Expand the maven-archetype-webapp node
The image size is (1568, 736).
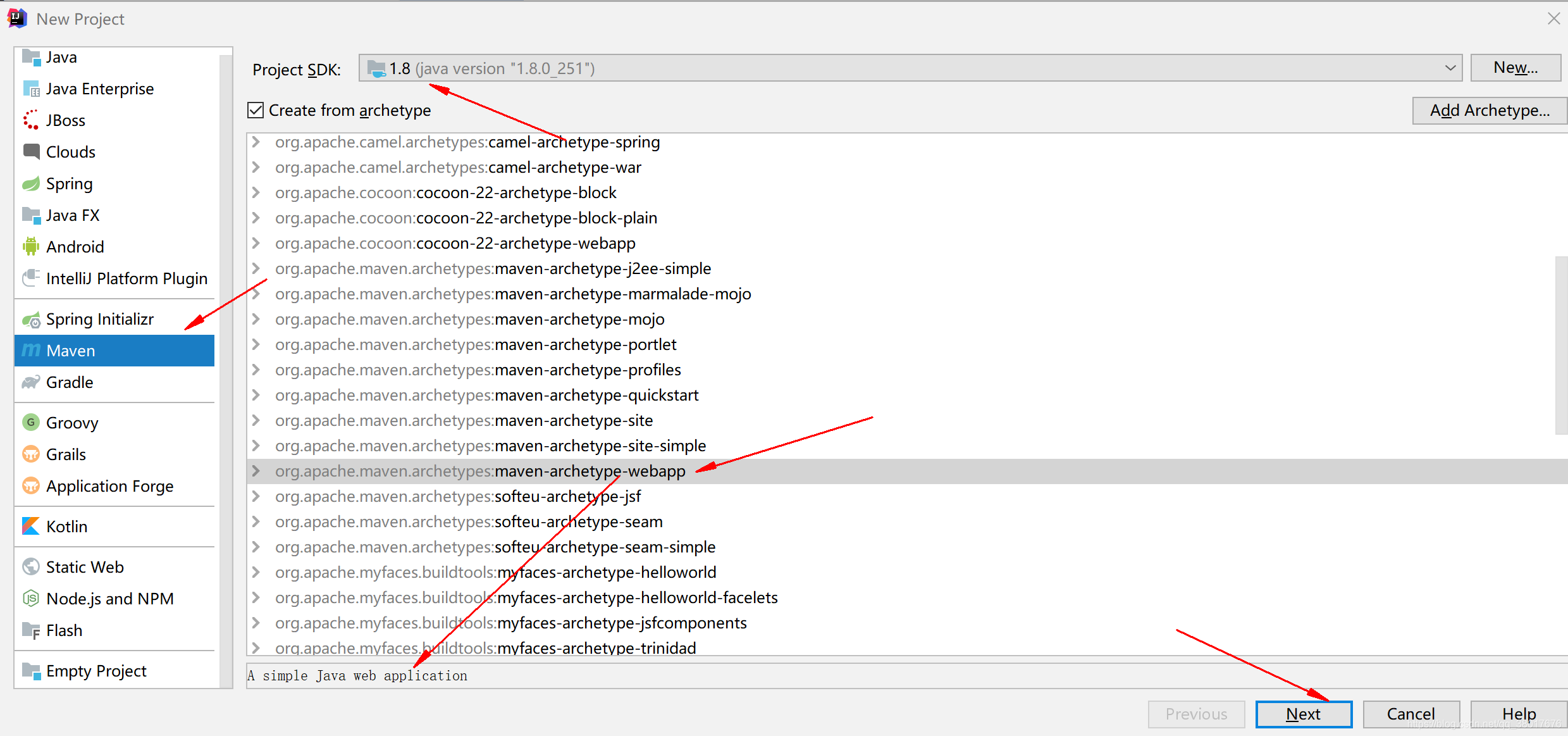[x=256, y=471]
